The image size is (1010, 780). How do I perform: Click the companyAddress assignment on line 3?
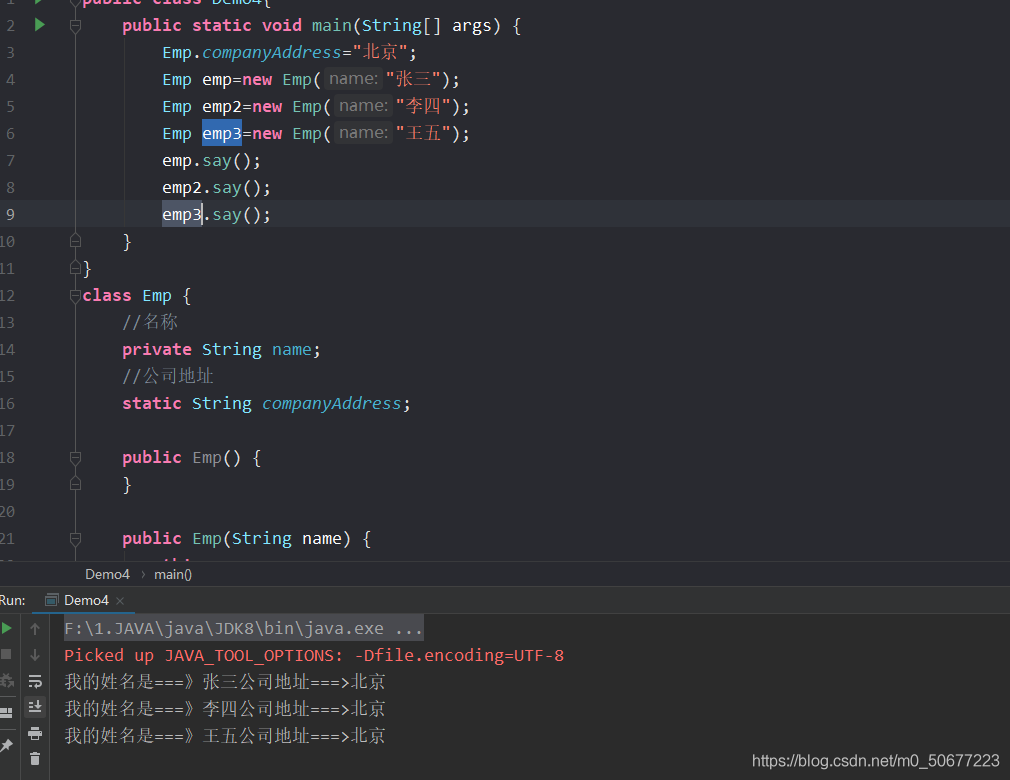click(x=289, y=52)
